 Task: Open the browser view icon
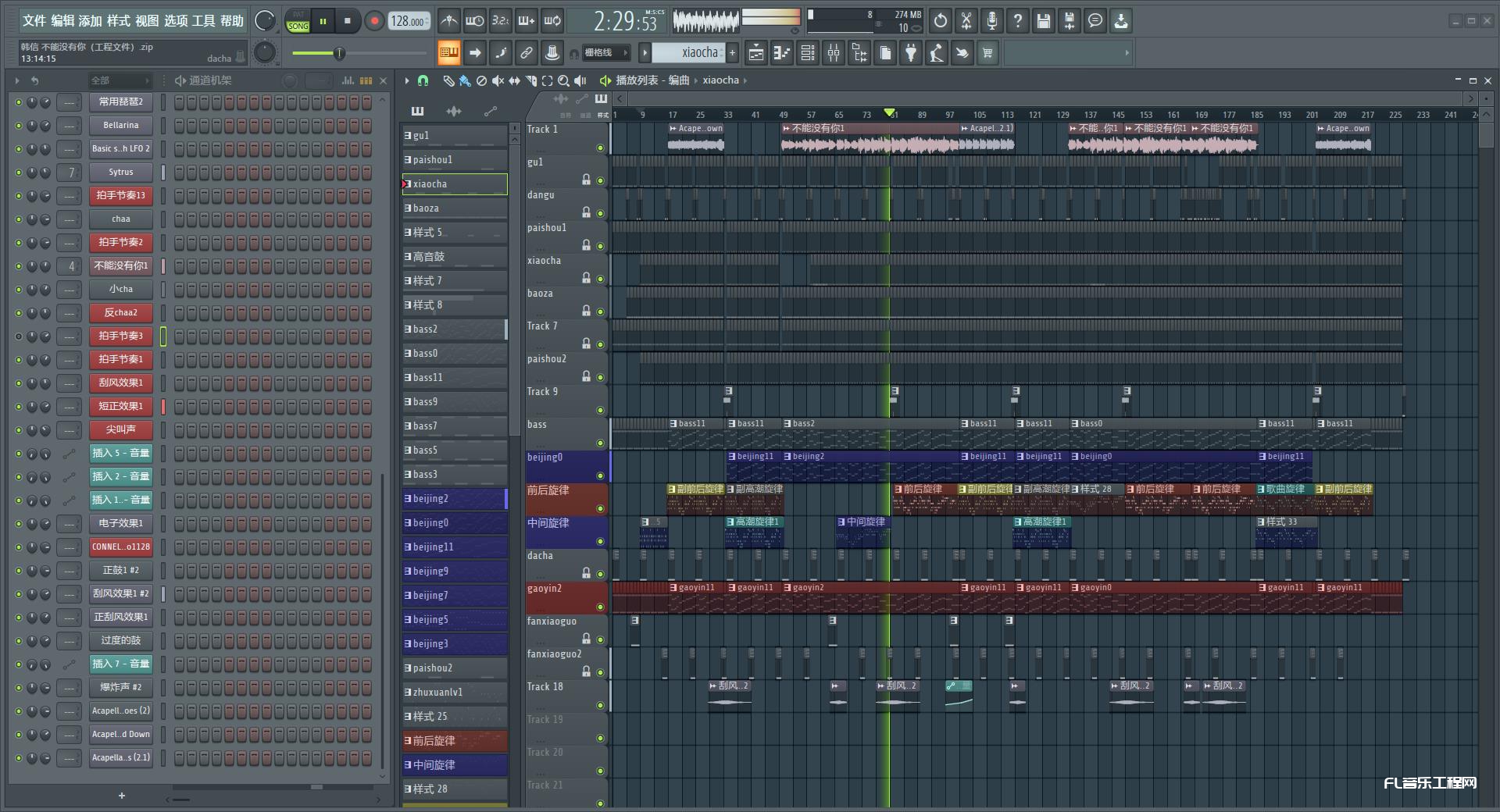859,53
